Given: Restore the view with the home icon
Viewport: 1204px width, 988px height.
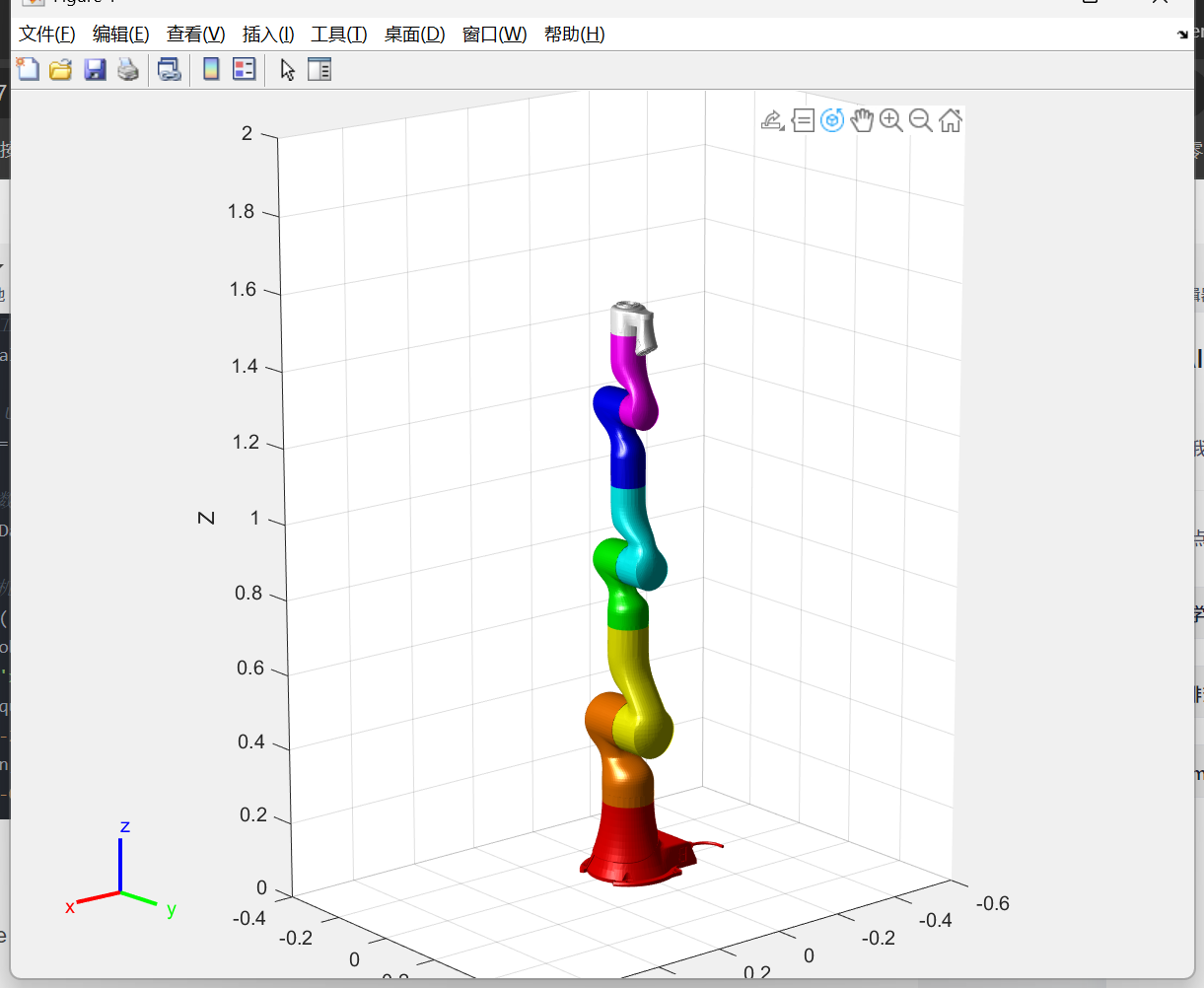Looking at the screenshot, I should click(951, 120).
